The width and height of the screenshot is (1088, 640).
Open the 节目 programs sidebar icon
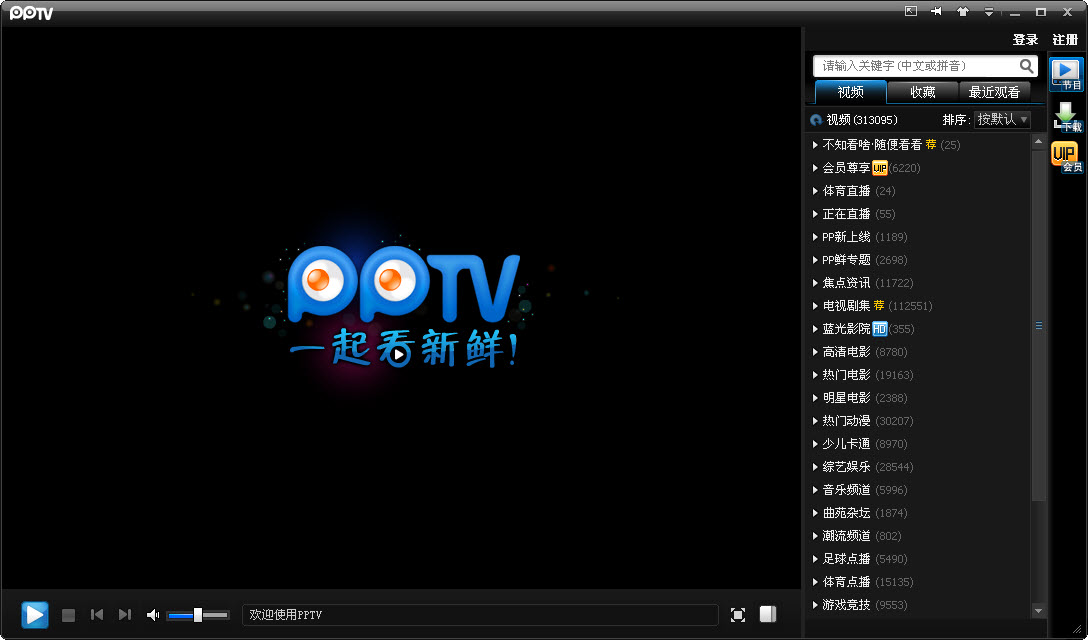click(1066, 74)
